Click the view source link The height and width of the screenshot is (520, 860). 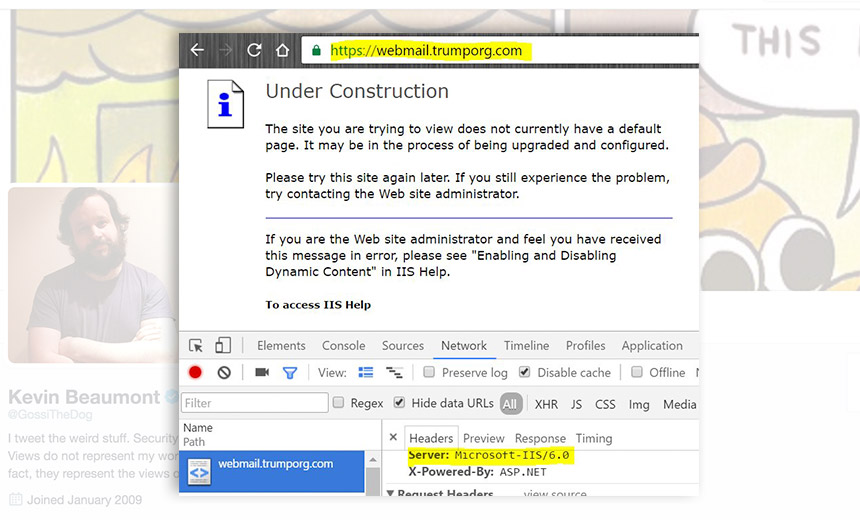[555, 493]
